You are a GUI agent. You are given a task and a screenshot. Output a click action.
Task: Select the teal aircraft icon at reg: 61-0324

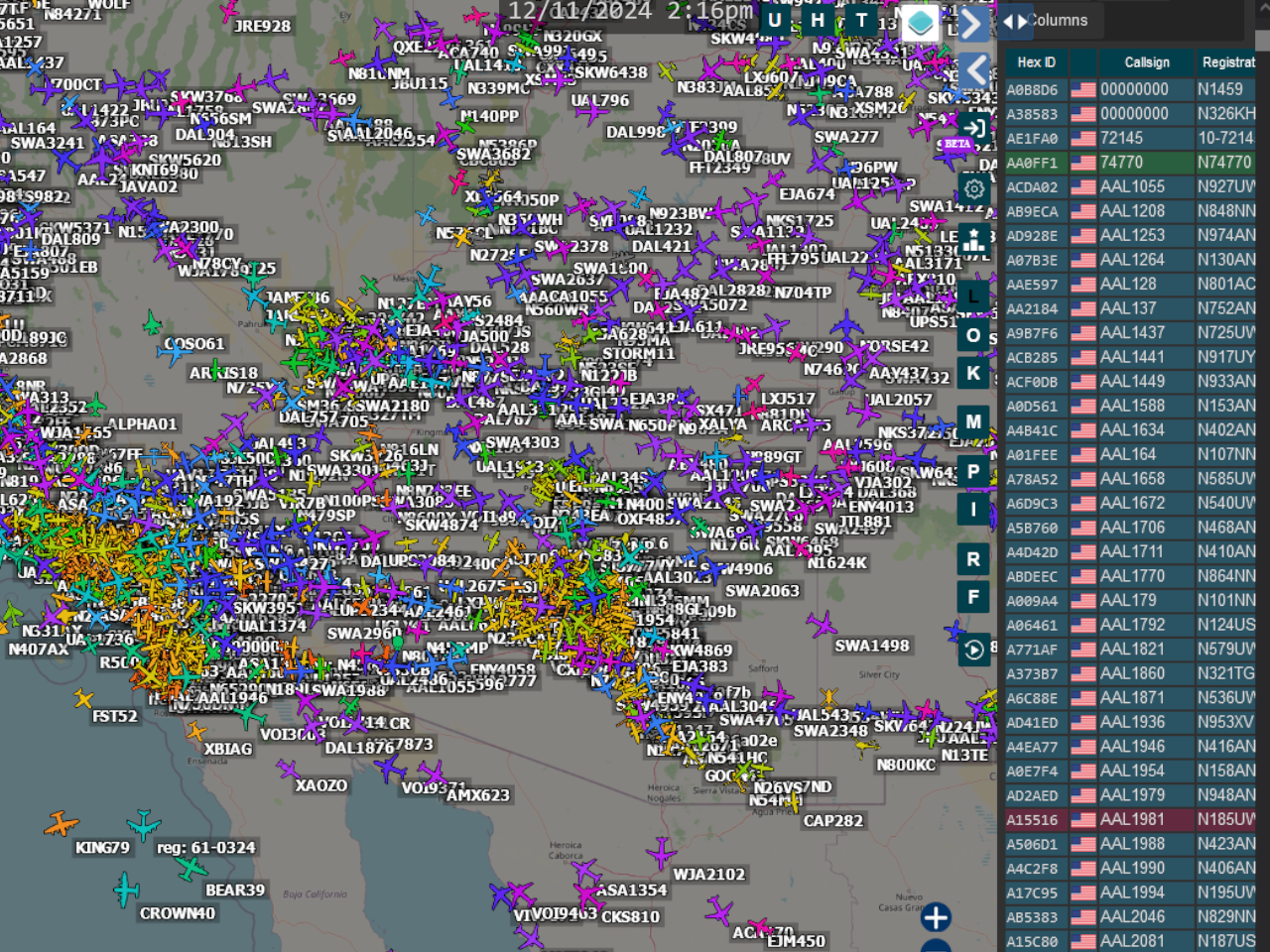click(x=143, y=824)
